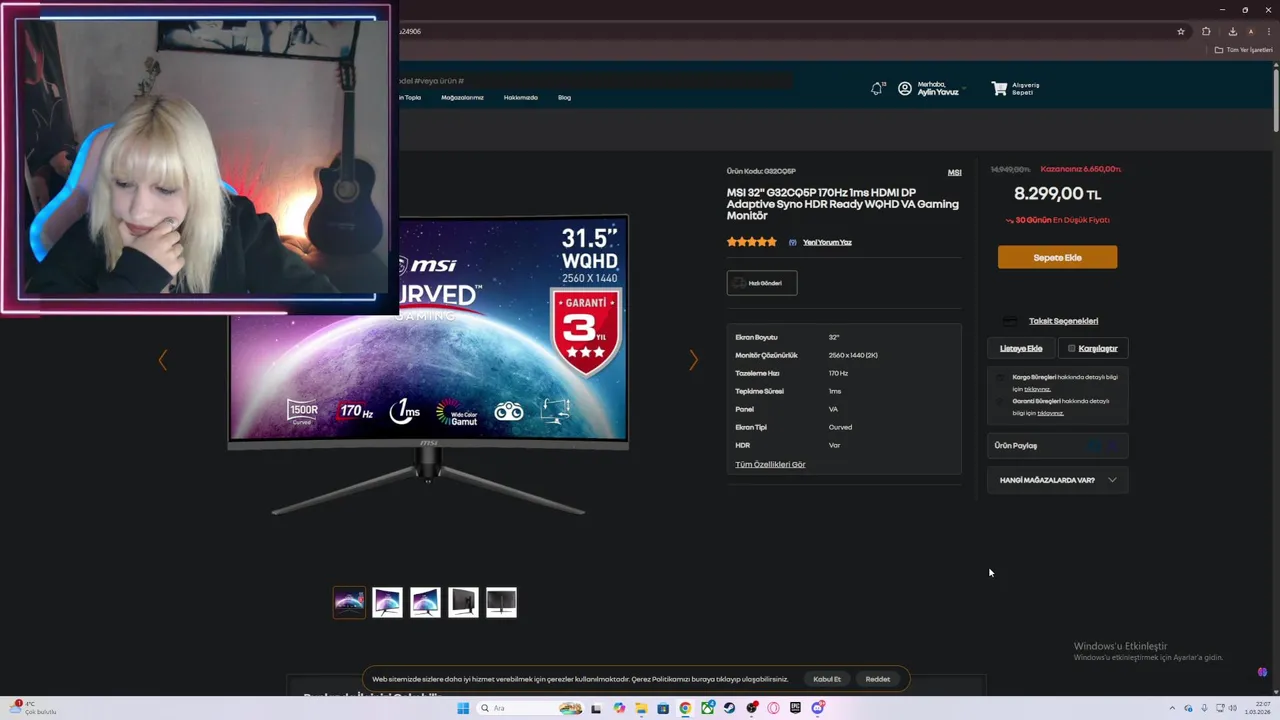1280x720 pixels.
Task: Click the credit card icon beside Taksit Seçenekleri
Action: coord(1010,321)
